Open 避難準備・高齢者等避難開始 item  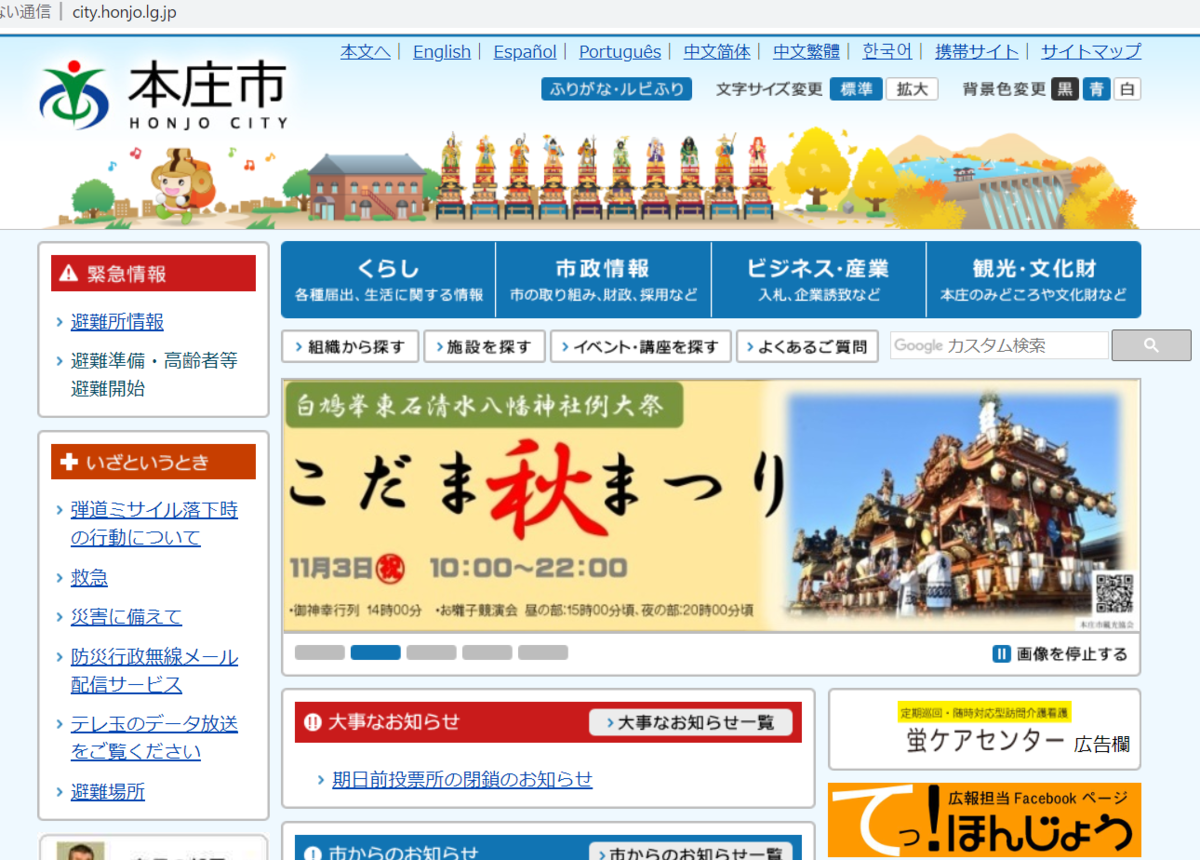coord(154,375)
